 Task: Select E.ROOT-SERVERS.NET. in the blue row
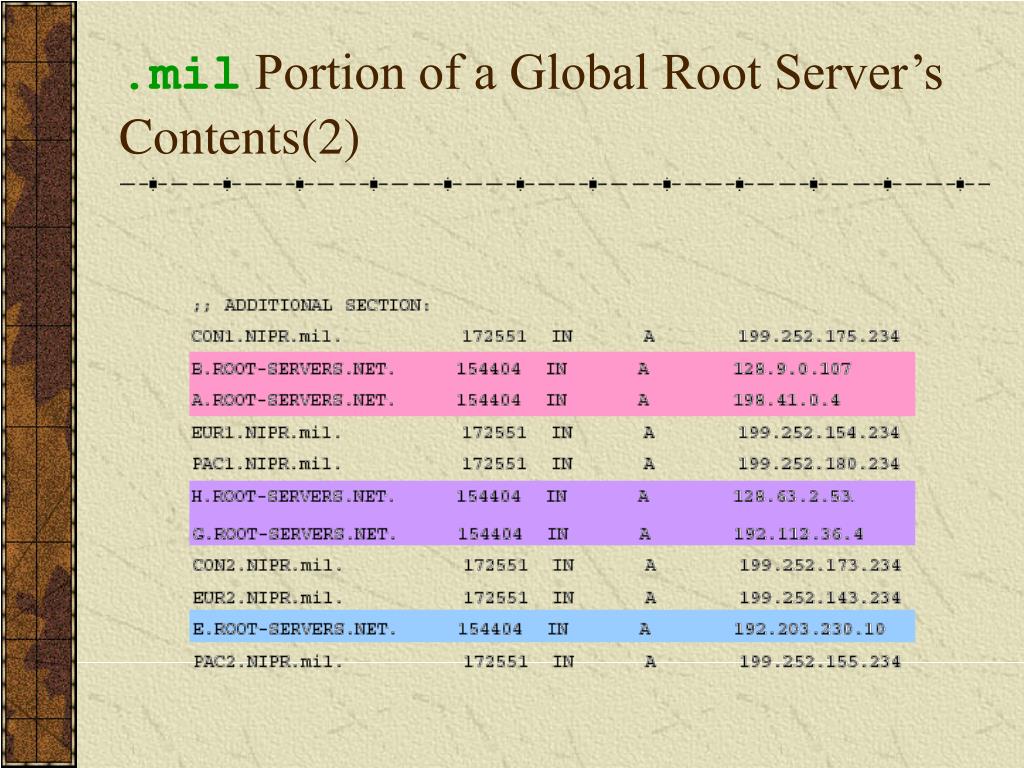pyautogui.click(x=294, y=630)
